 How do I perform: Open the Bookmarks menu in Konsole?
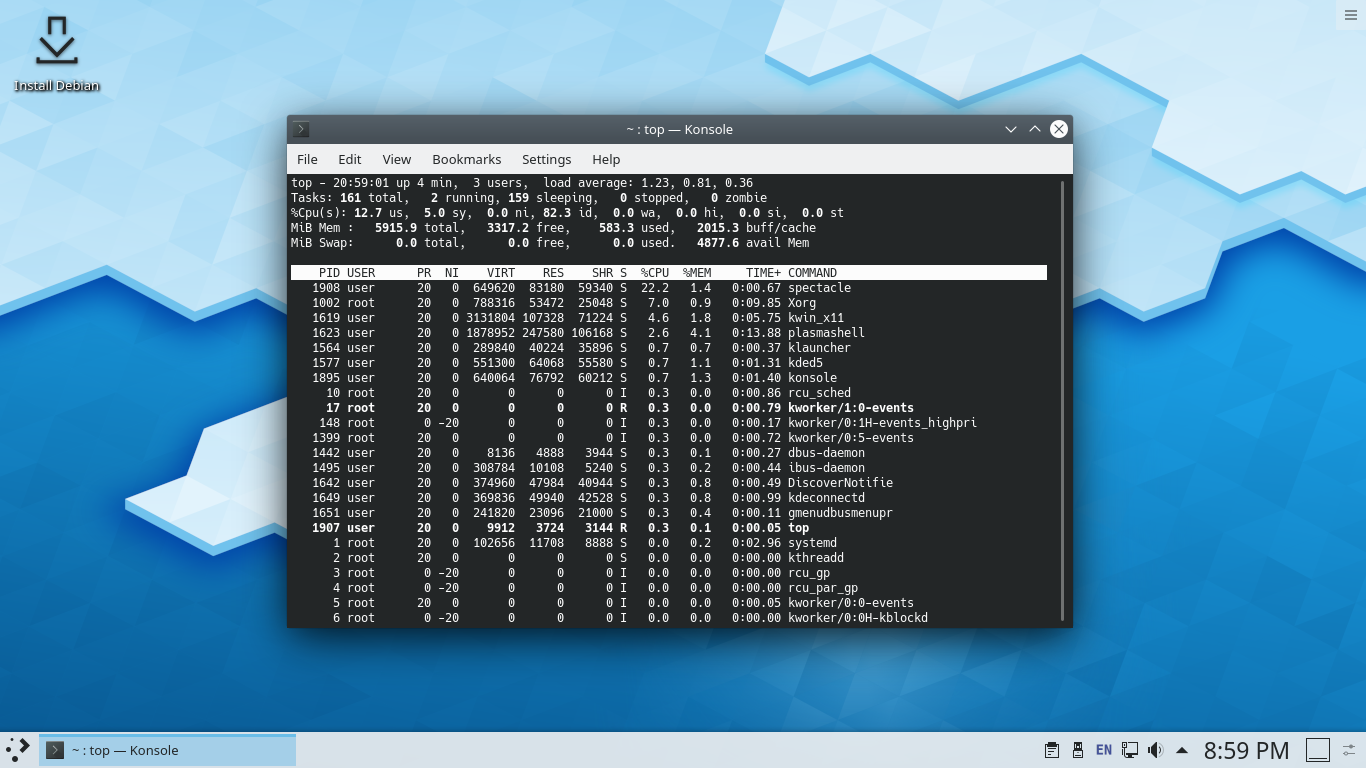(x=466, y=159)
